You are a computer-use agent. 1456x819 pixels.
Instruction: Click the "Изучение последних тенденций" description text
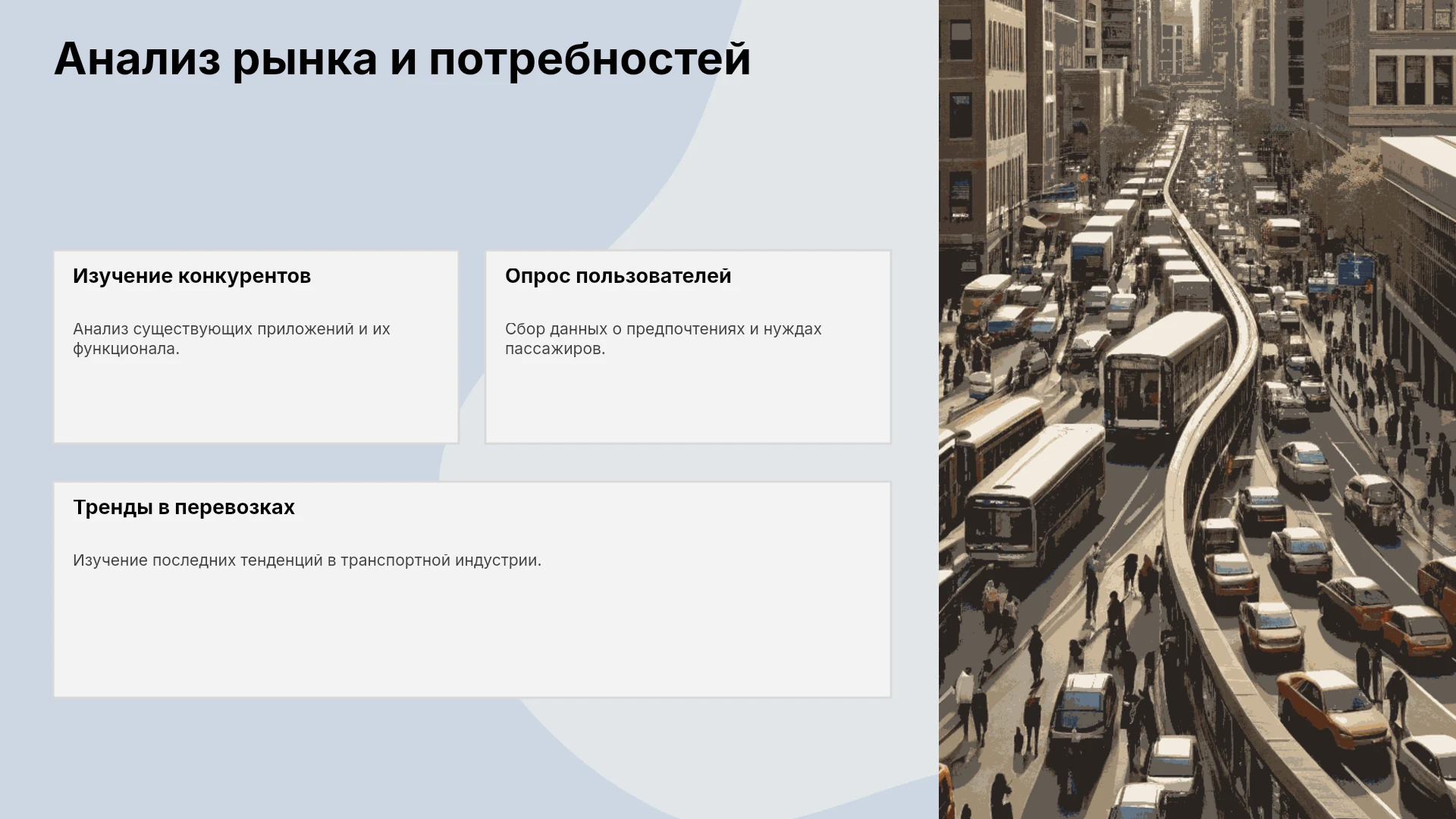(307, 560)
